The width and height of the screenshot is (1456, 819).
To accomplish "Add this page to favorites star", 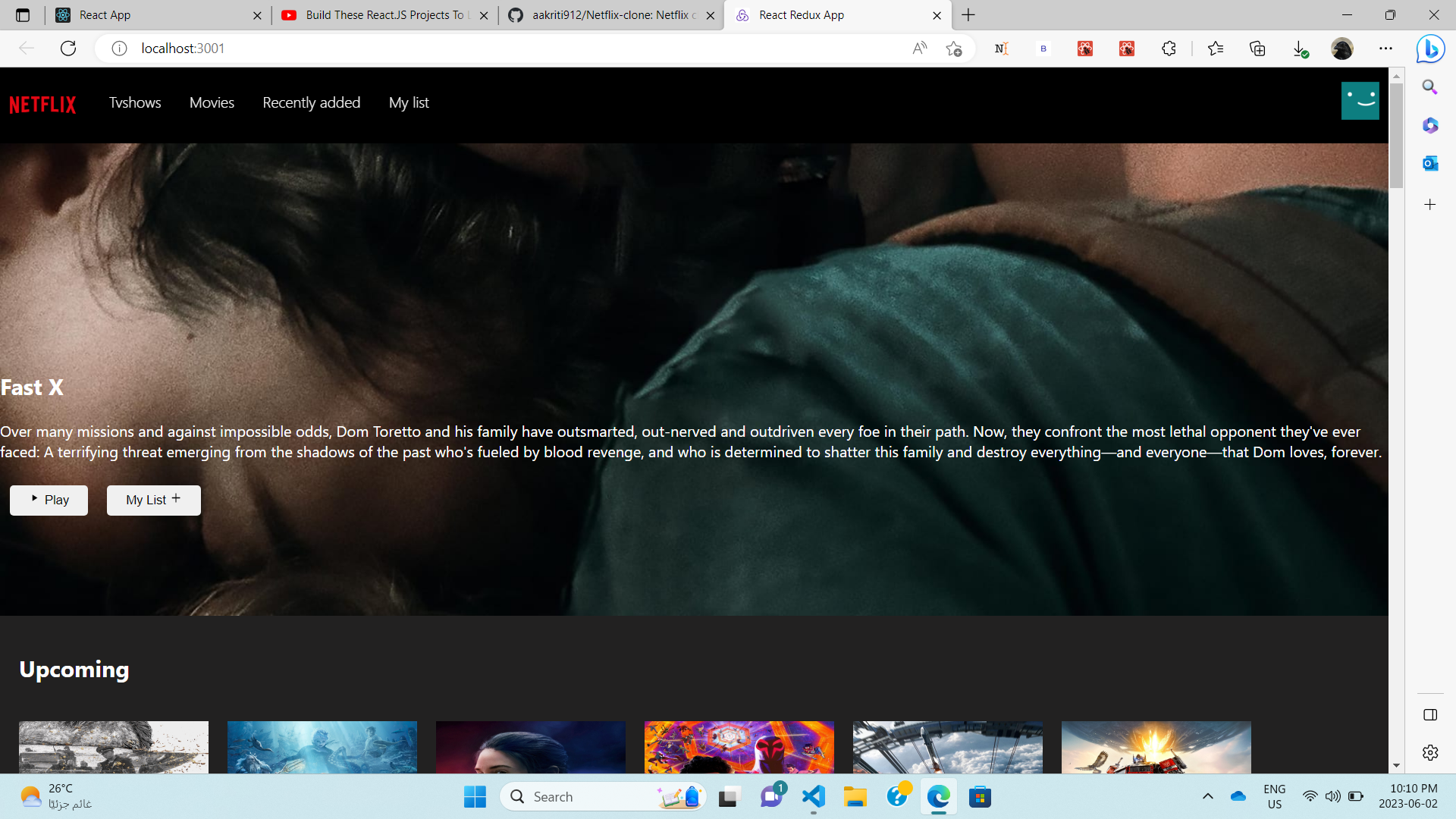I will pyautogui.click(x=953, y=49).
